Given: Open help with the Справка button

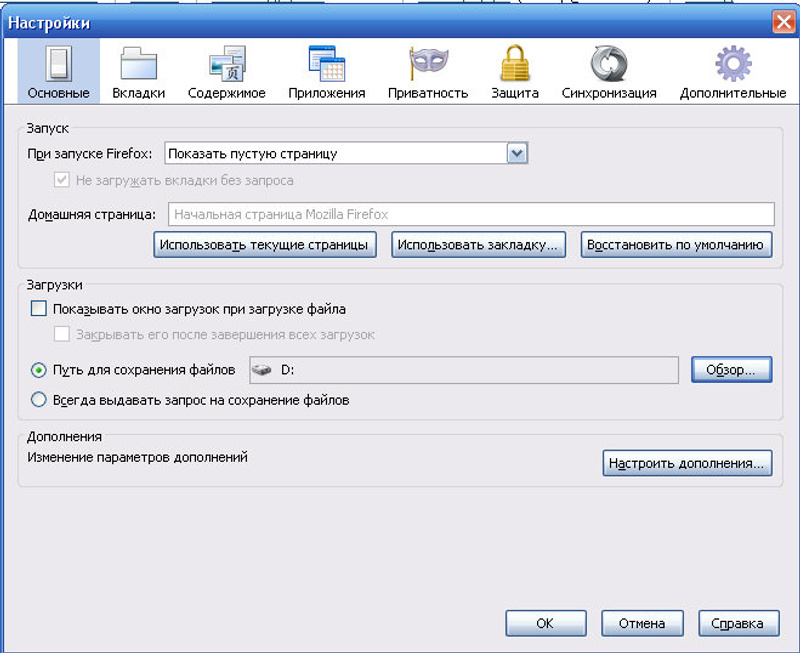Looking at the screenshot, I should coord(739,623).
